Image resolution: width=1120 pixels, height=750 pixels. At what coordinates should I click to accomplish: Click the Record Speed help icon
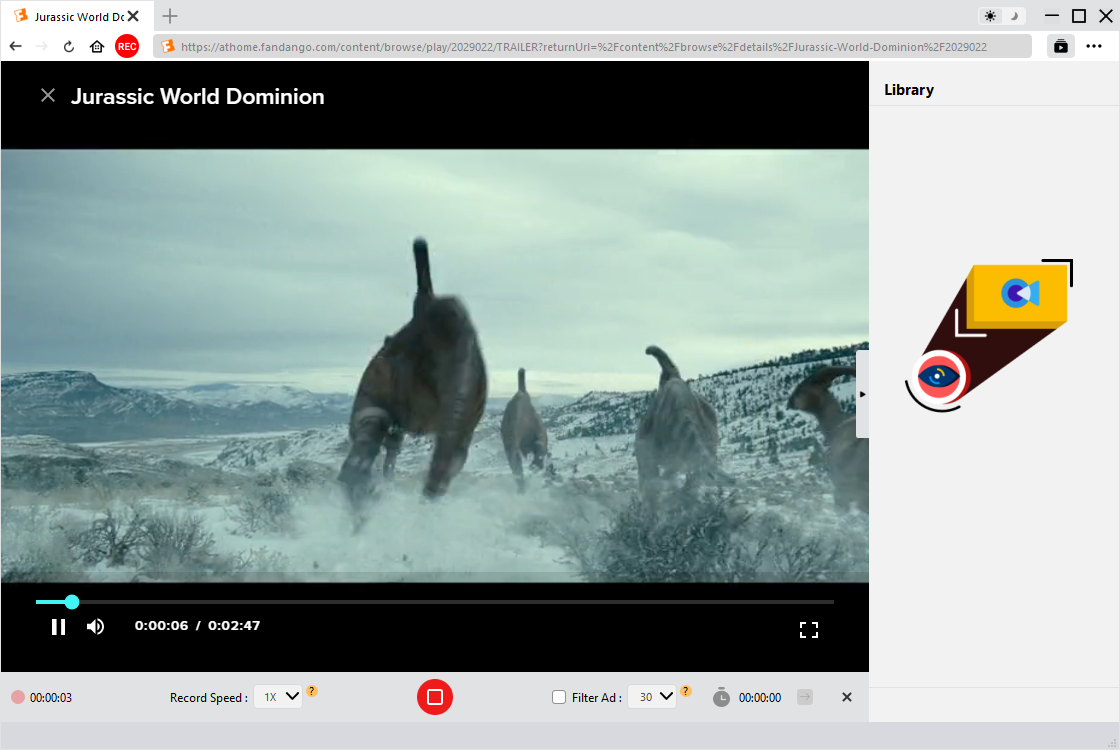tap(312, 691)
